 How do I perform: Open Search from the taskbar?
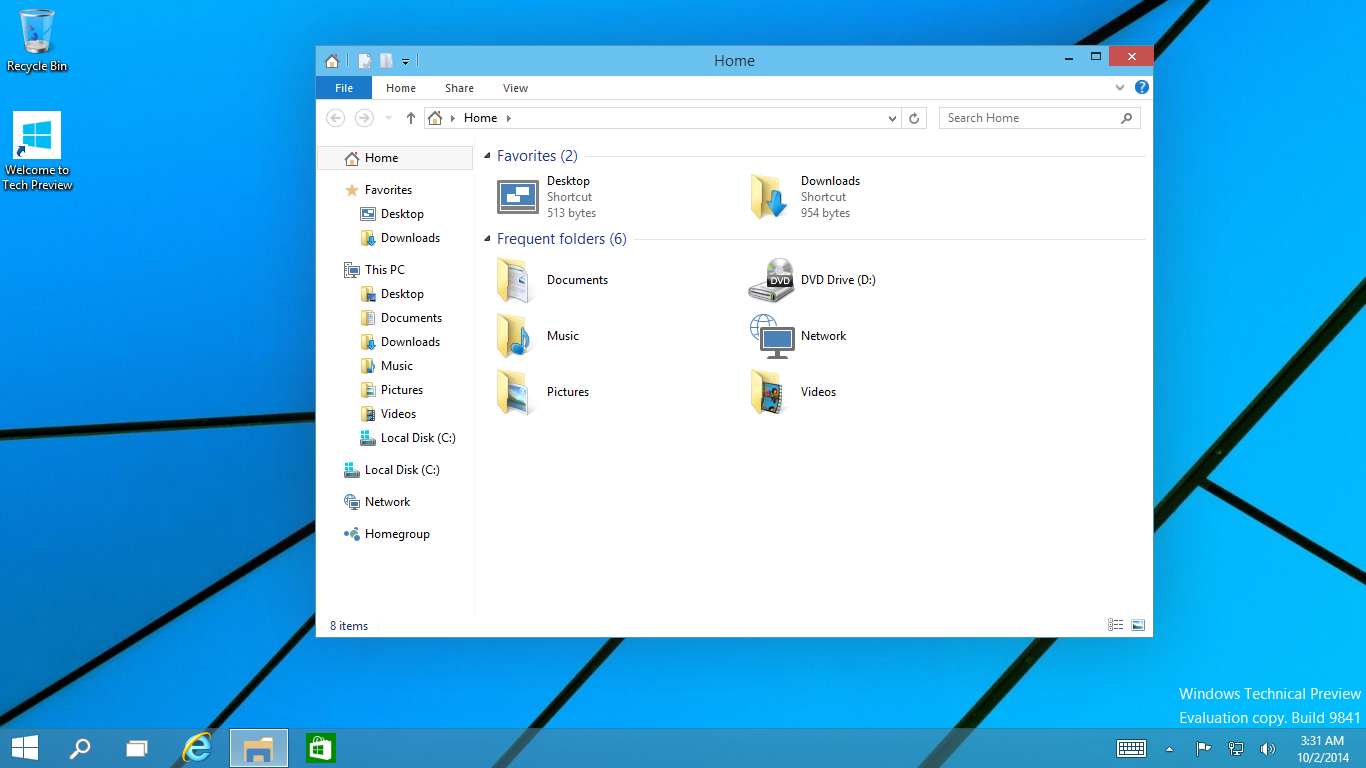[x=80, y=747]
